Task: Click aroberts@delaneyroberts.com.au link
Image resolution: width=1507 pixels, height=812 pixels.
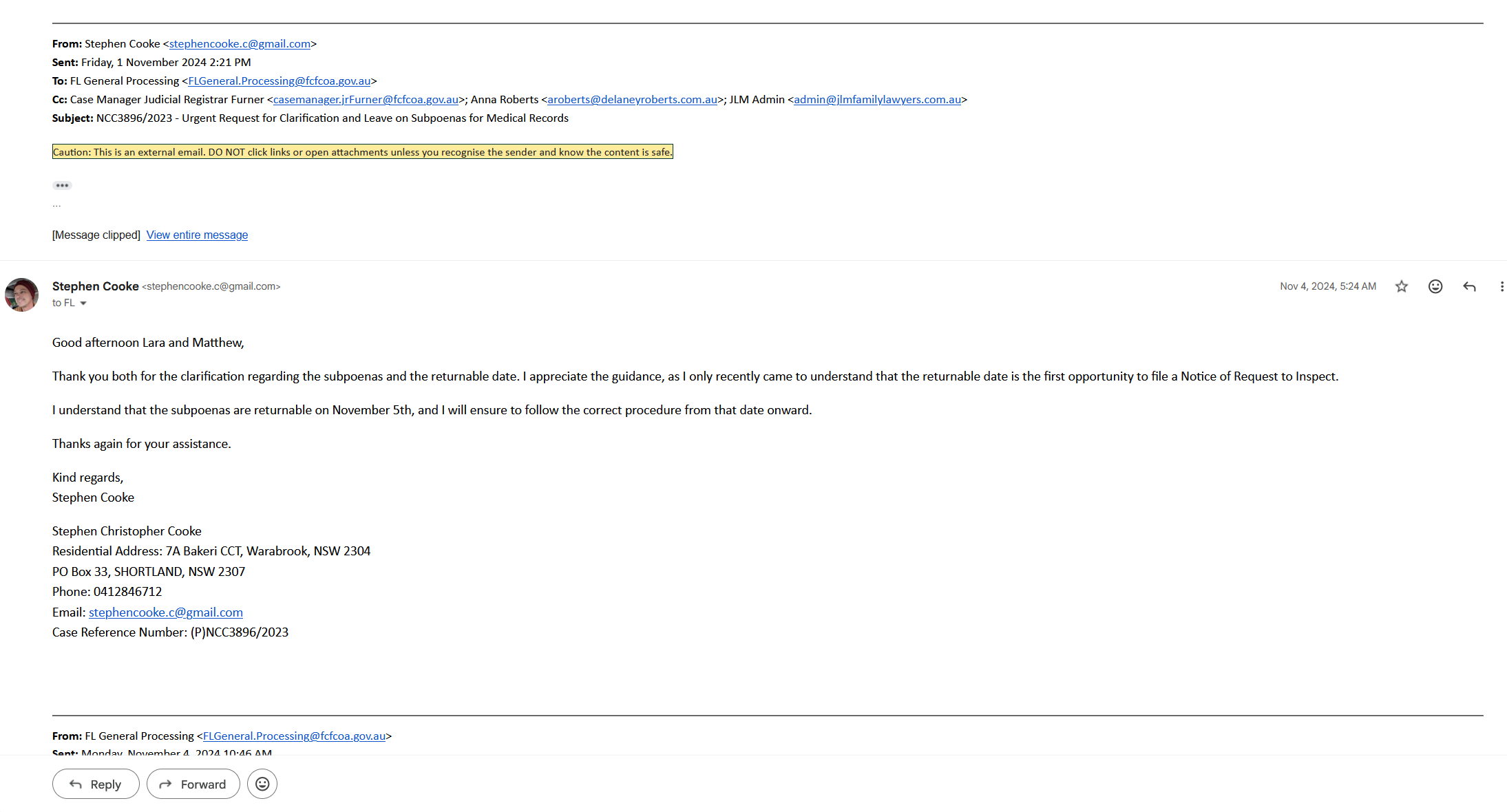Action: pos(632,99)
